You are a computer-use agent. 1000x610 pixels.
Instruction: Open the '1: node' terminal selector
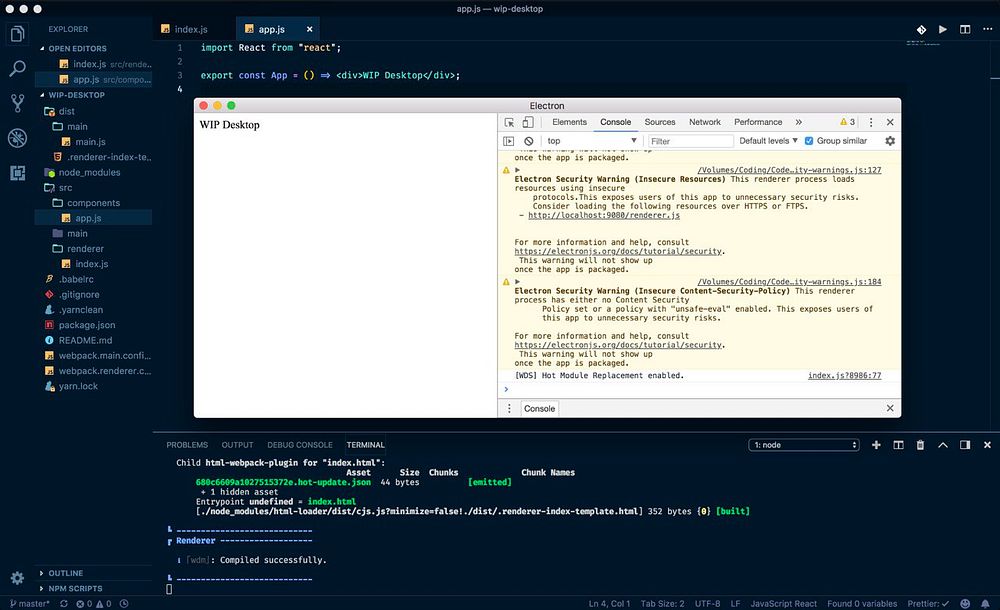(x=804, y=445)
